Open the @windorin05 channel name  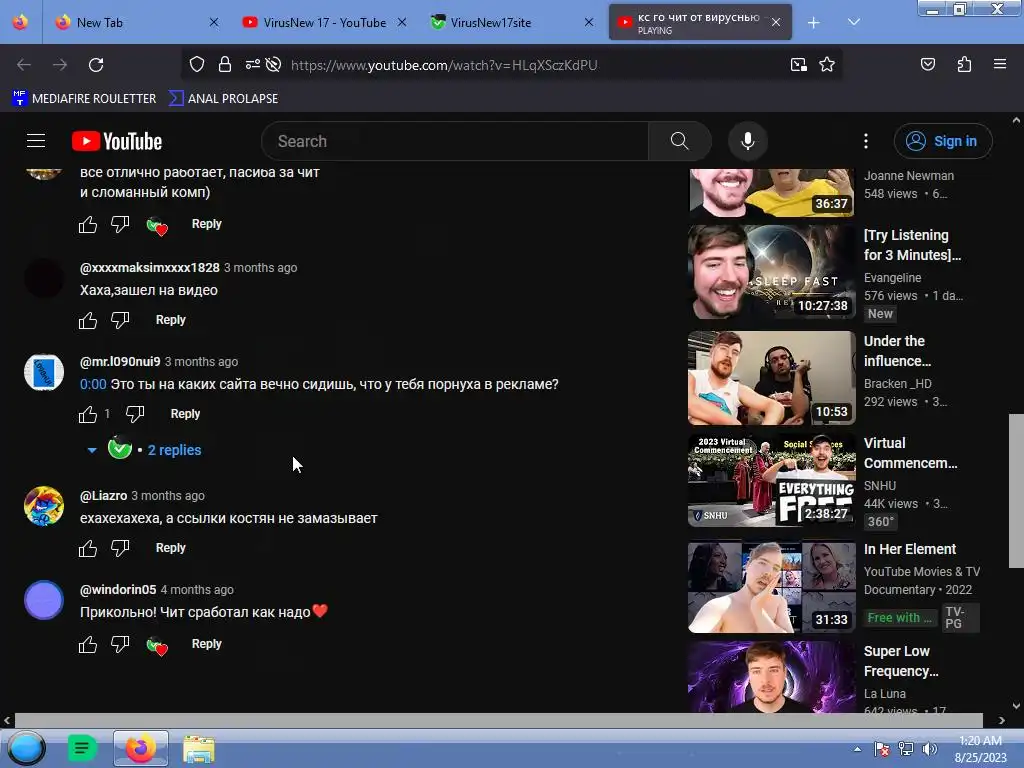coord(118,590)
